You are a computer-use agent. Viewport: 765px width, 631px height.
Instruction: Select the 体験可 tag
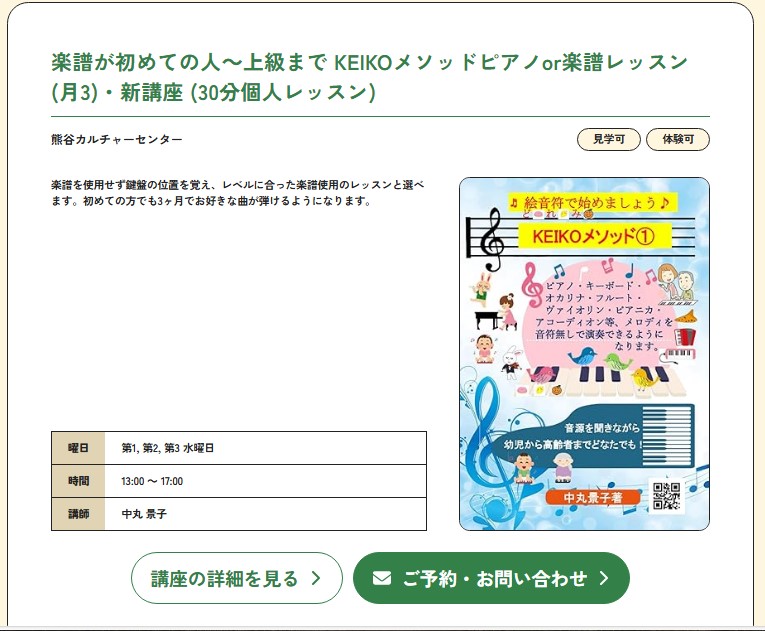pos(678,139)
